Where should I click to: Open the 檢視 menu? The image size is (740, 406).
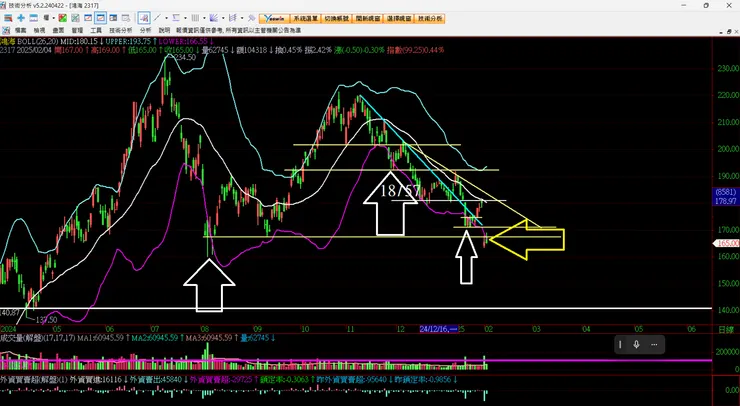click(39, 30)
